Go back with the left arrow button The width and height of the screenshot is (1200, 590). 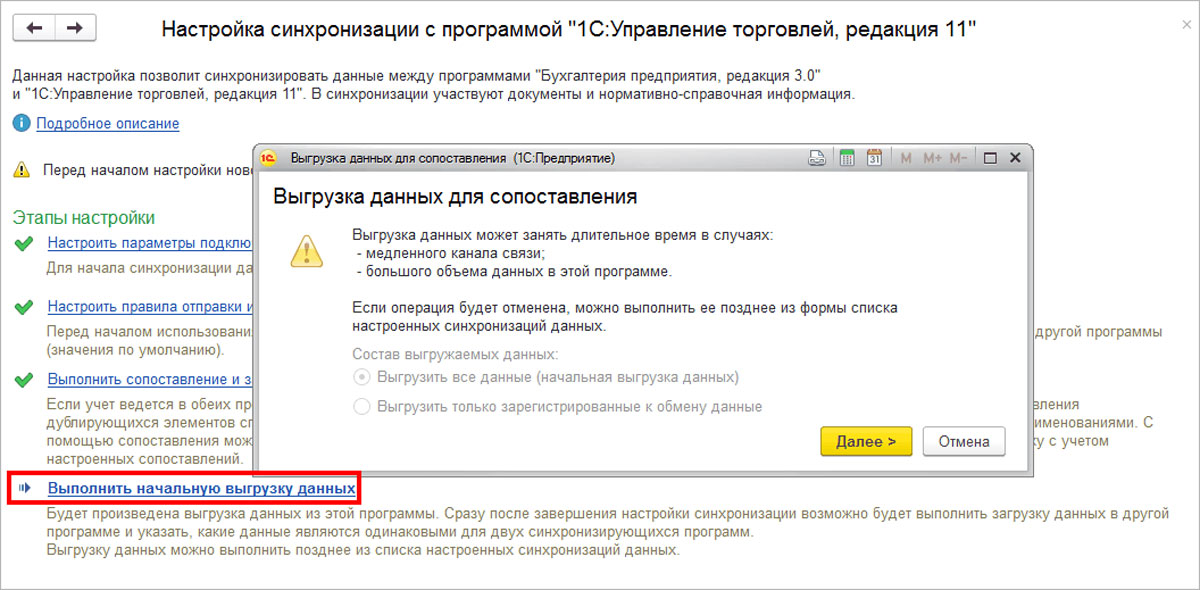coord(35,28)
